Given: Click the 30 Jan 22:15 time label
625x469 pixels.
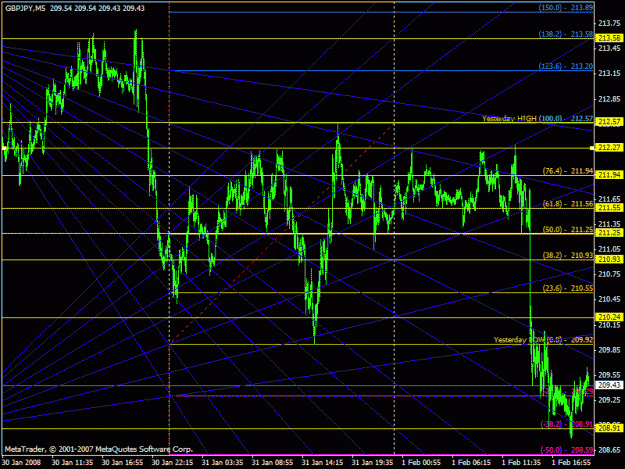Looking at the screenshot, I should [172, 462].
